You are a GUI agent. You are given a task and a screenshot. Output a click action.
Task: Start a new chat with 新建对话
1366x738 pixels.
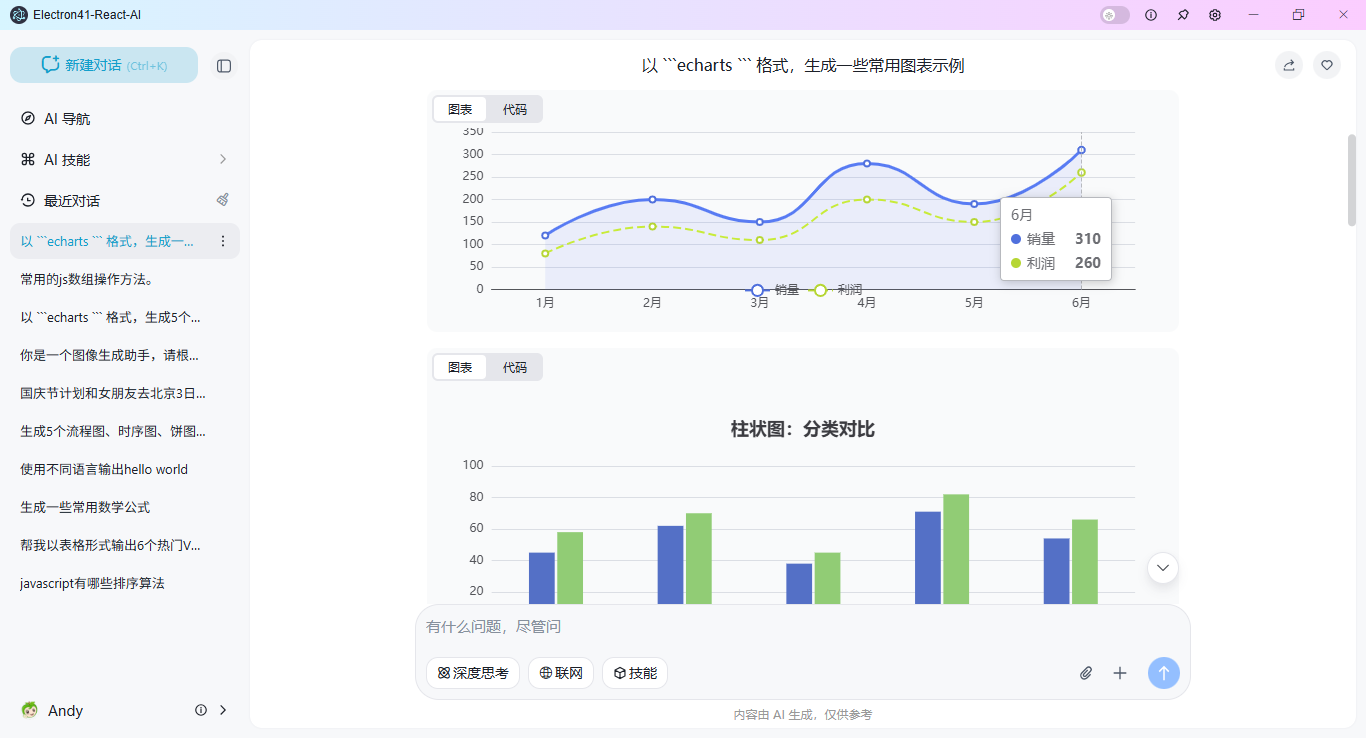[x=104, y=65]
